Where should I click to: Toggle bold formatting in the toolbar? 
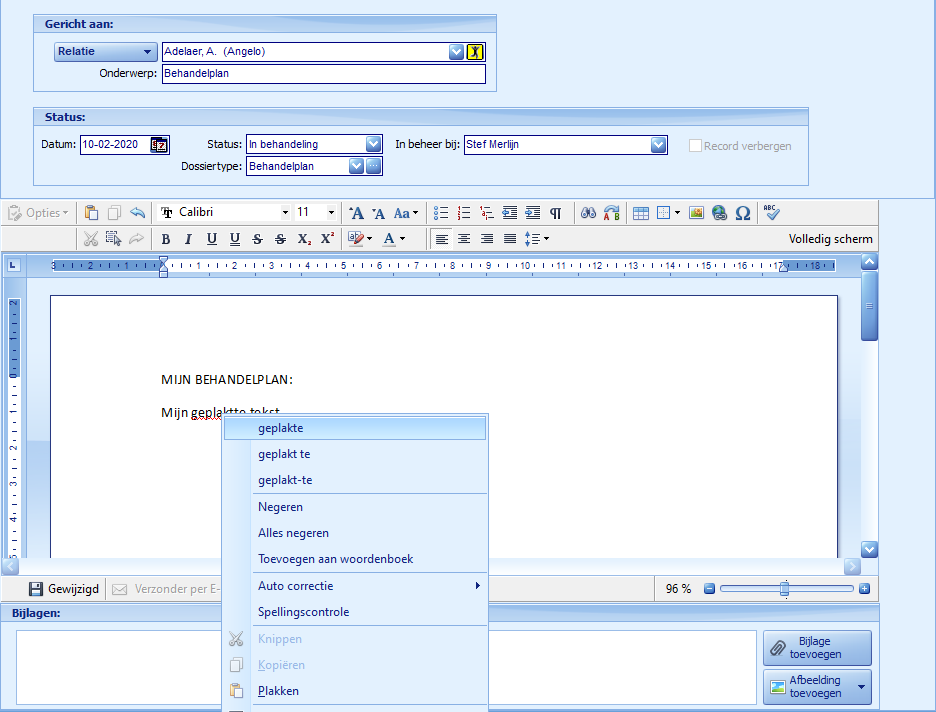coord(166,239)
